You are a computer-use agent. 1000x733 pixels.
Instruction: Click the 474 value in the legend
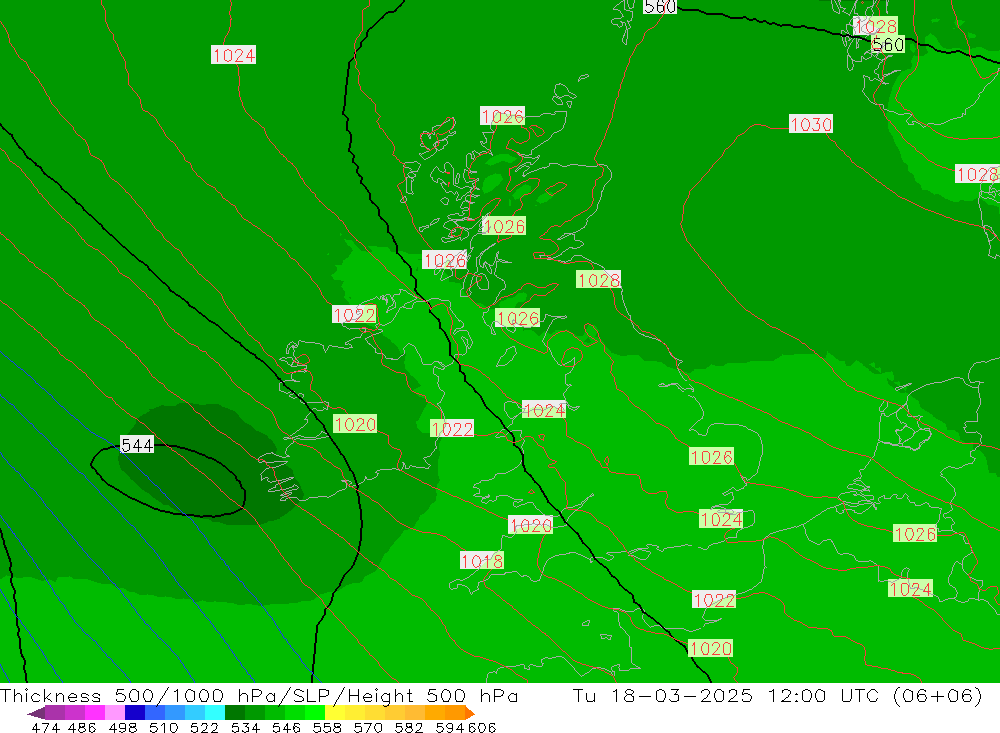[x=45, y=727]
